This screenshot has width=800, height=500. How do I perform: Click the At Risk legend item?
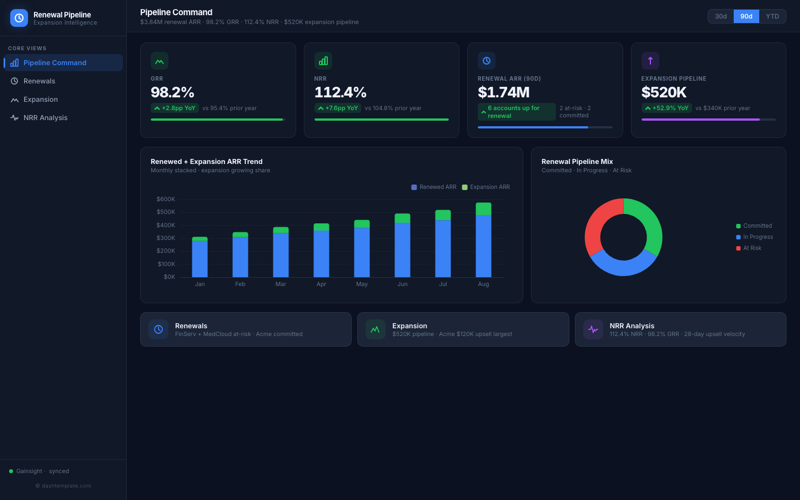point(751,248)
